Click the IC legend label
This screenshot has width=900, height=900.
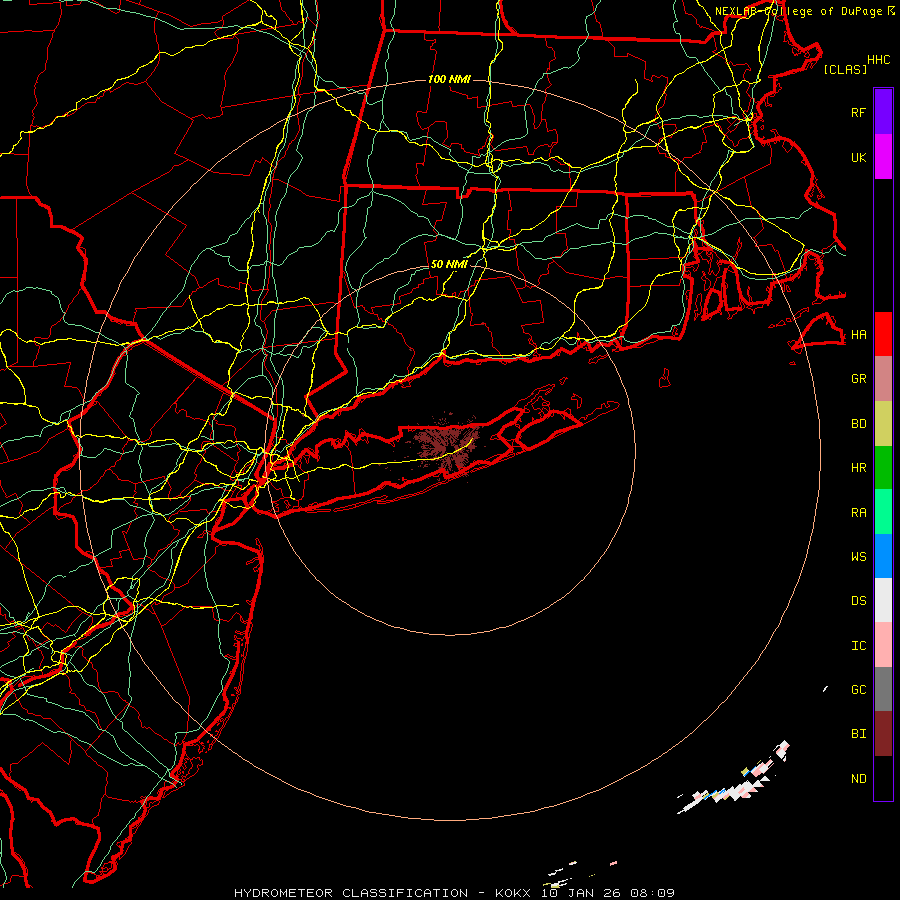click(x=858, y=646)
